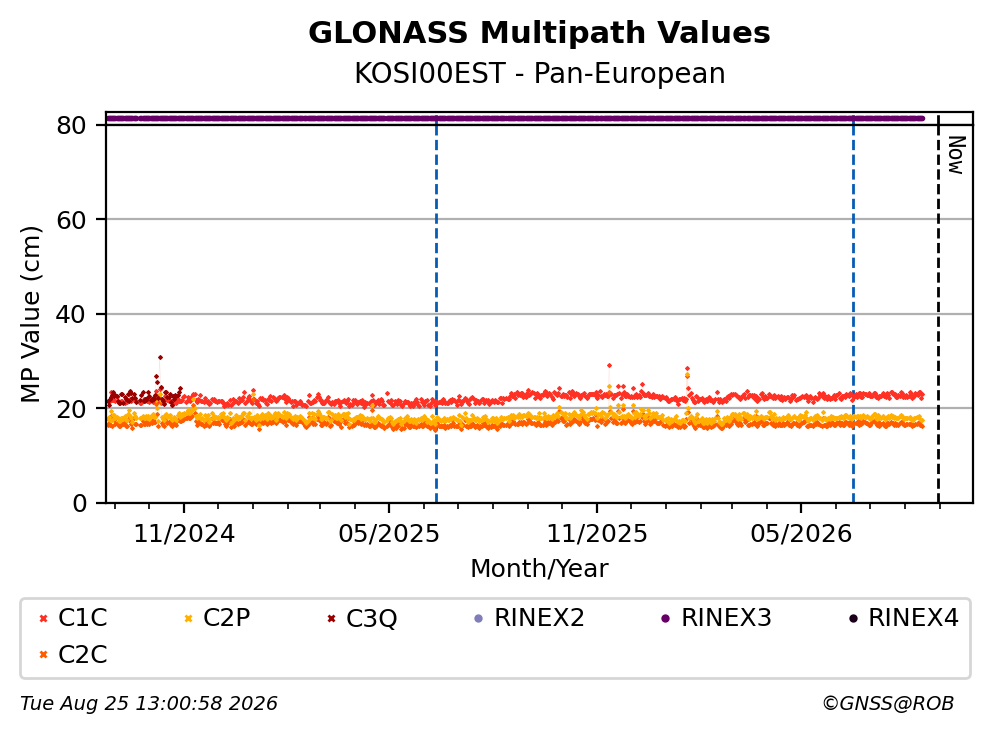
Task: Select the RINEX3 legend label
Action: coord(726,618)
